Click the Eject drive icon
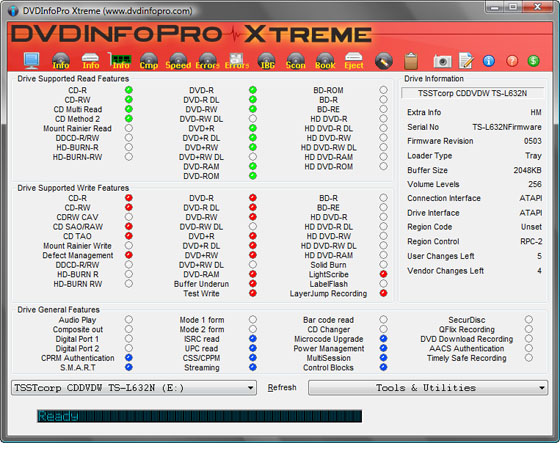This screenshot has height=451, width=560. point(354,61)
